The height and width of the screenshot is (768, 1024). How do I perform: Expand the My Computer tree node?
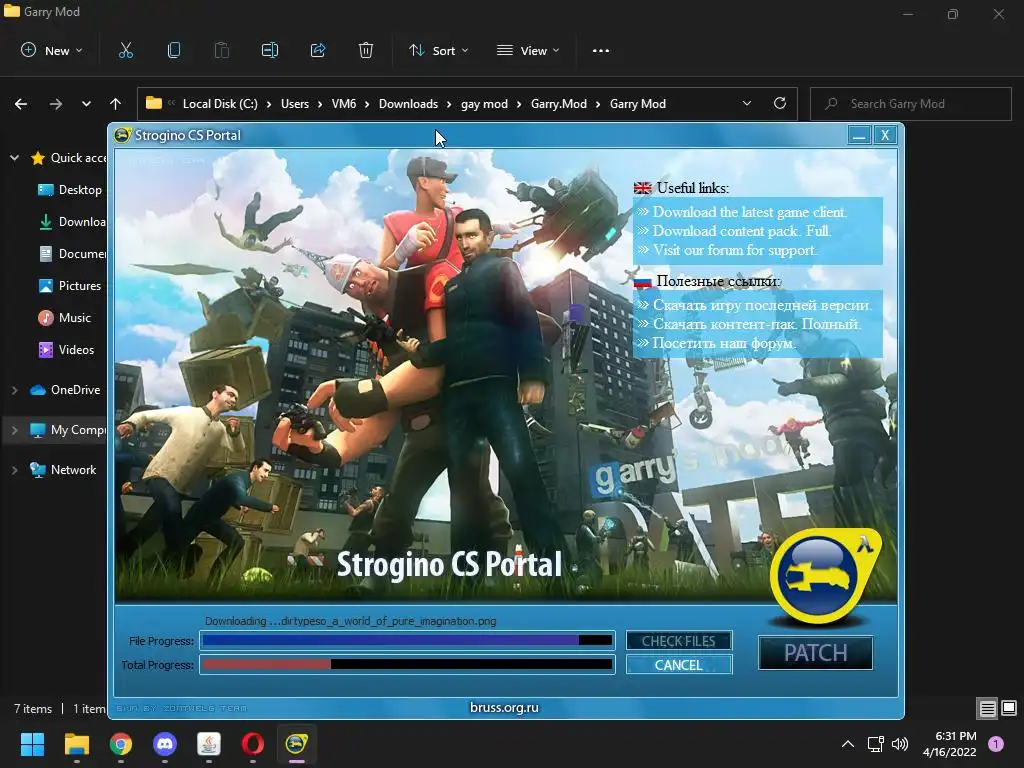coord(14,430)
